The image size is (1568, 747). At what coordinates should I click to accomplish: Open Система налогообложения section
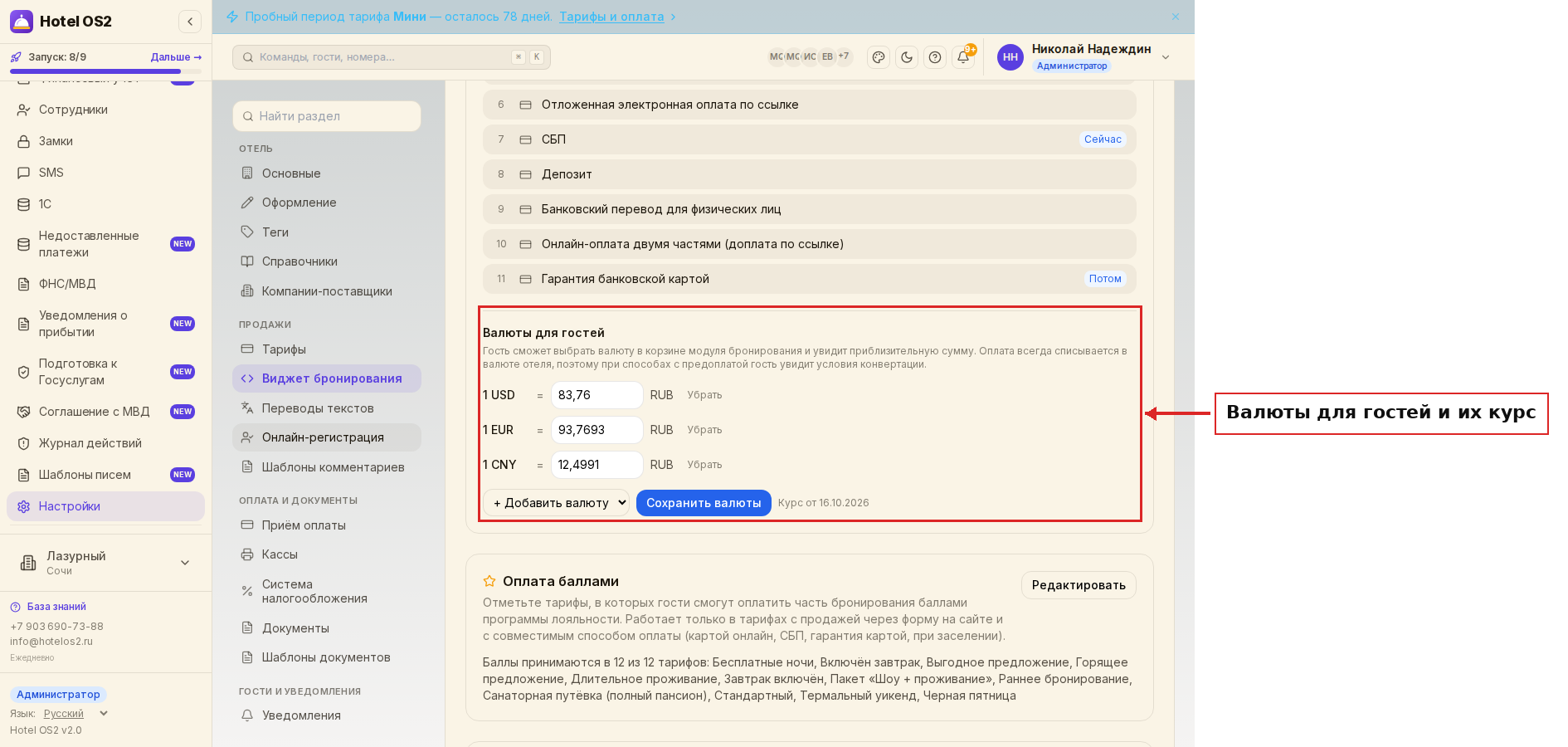(x=327, y=591)
